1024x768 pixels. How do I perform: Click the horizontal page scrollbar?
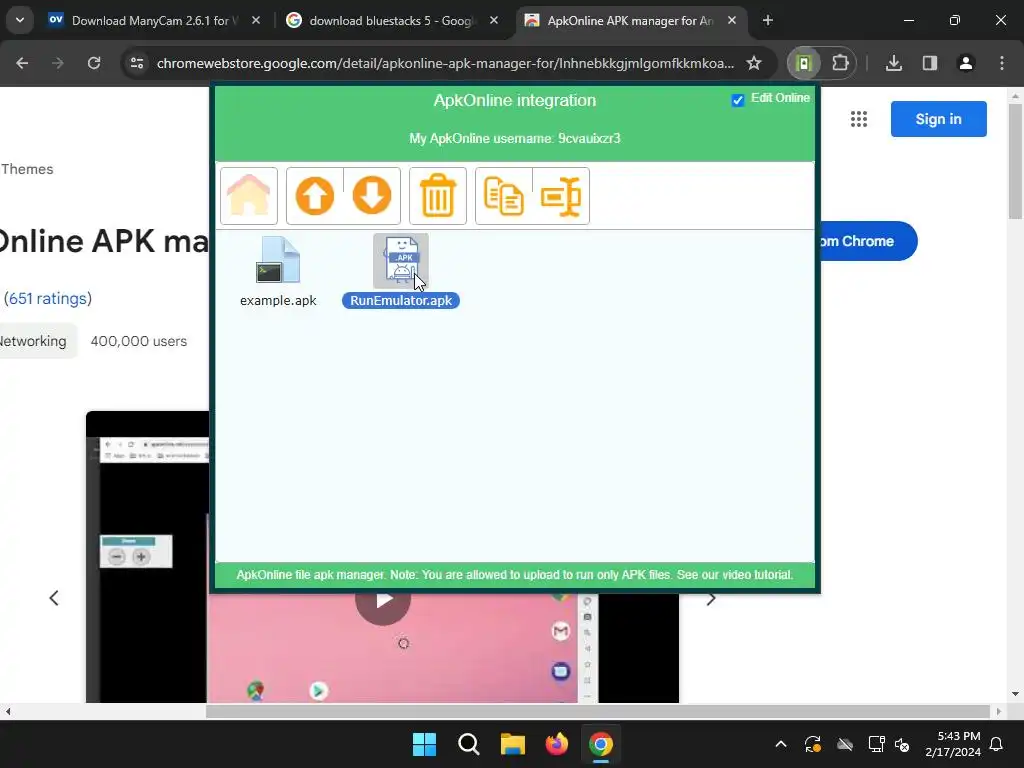click(x=598, y=711)
